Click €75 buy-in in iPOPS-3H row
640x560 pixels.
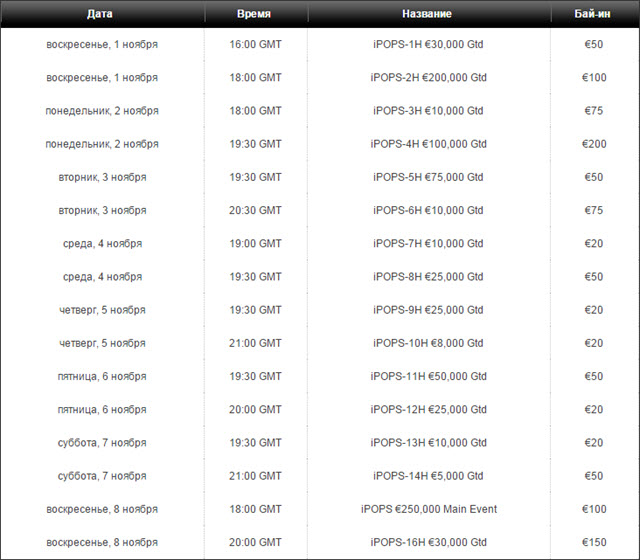point(593,111)
